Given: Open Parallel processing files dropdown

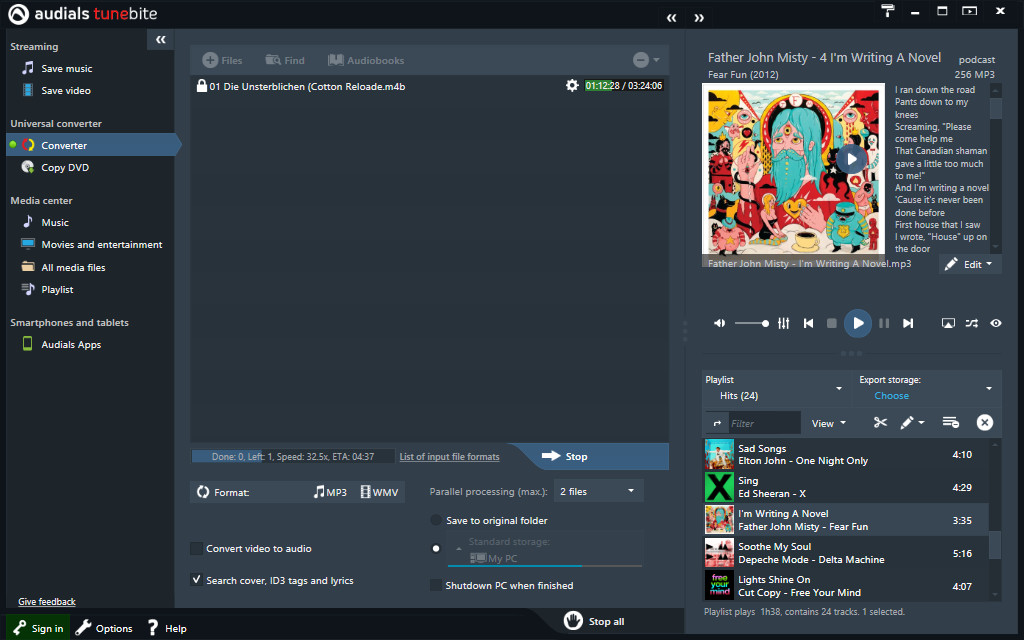Looking at the screenshot, I should 598,491.
